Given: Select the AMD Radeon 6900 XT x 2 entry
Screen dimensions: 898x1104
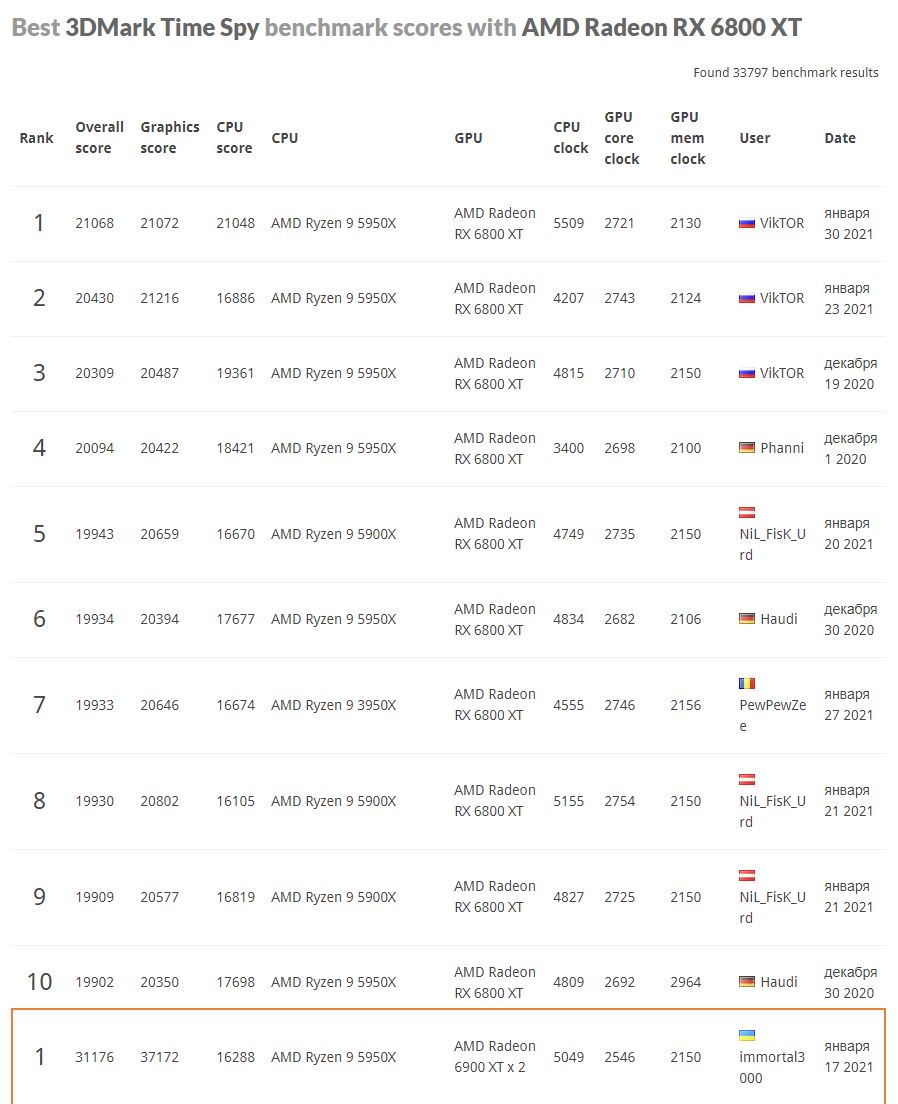Looking at the screenshot, I should coord(495,1056).
